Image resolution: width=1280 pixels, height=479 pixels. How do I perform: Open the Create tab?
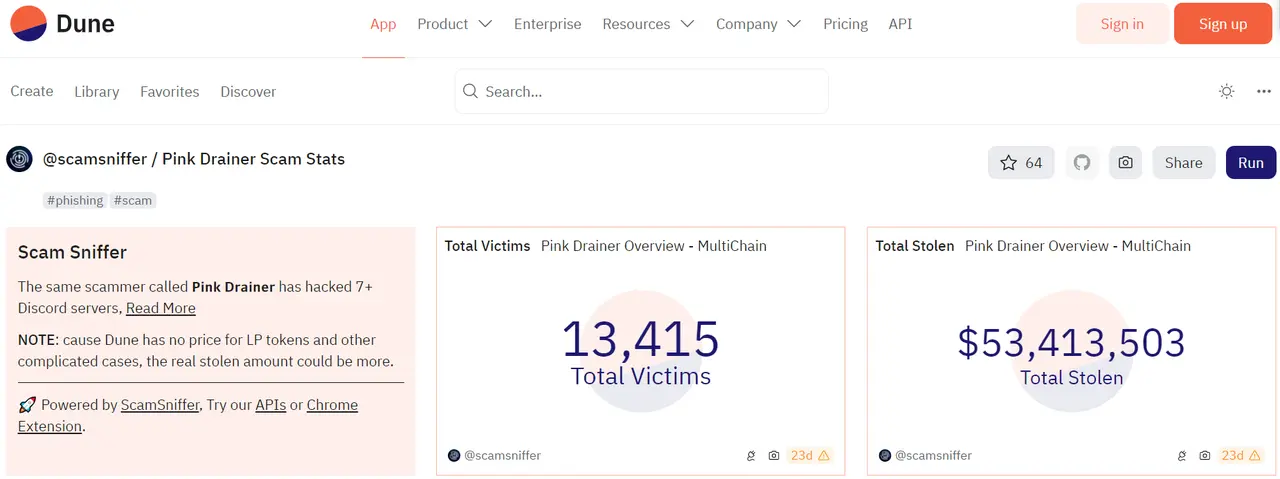point(32,91)
